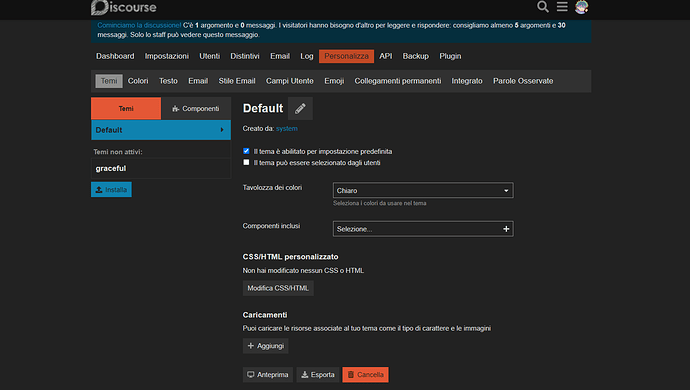Screen dimensions: 690x390
Task: Open Backup admin tab
Action: (415, 56)
